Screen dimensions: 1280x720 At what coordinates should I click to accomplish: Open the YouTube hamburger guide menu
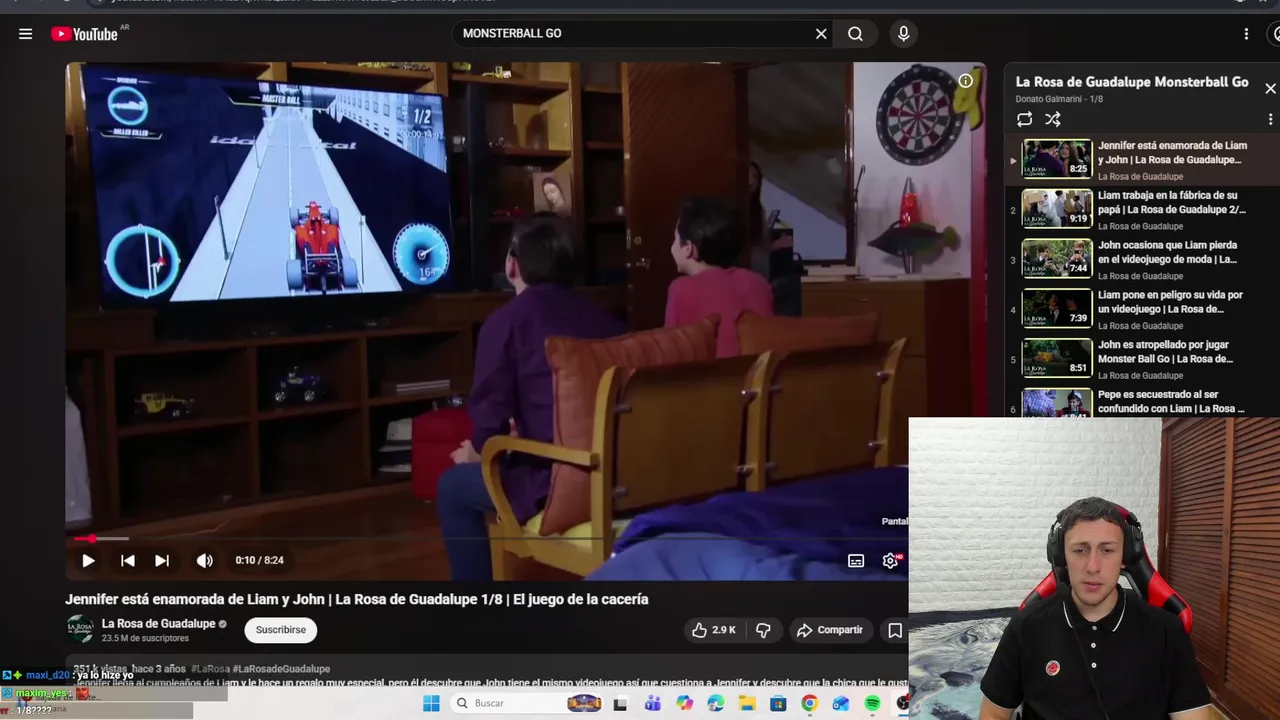coord(25,33)
